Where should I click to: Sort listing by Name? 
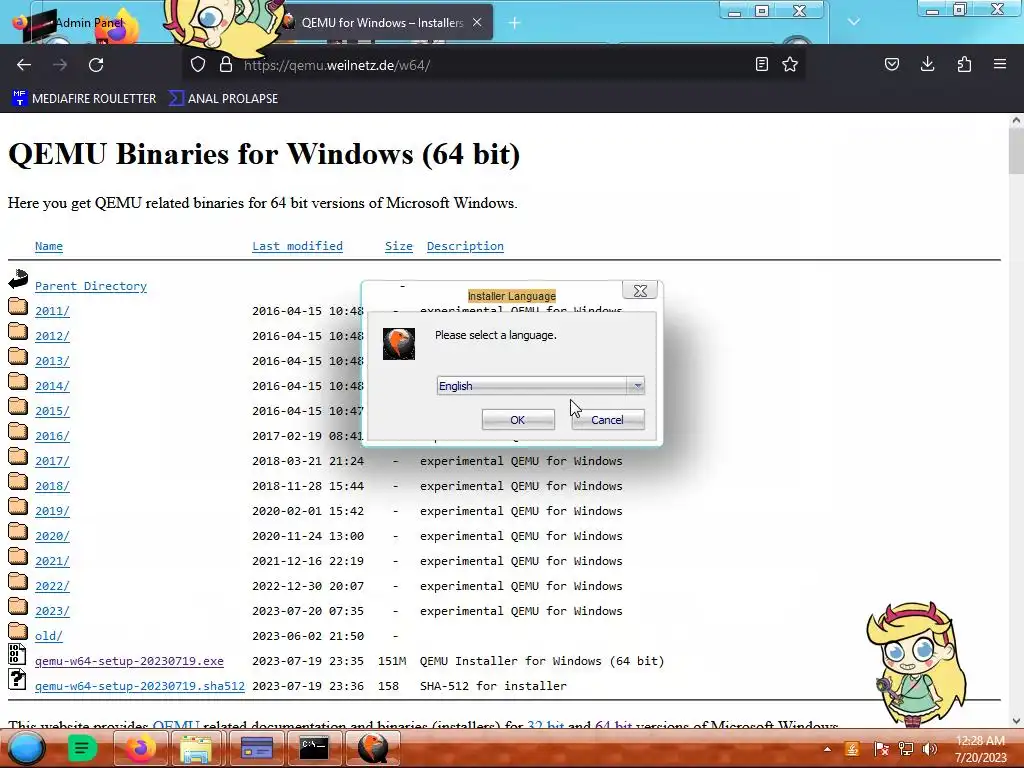coord(49,246)
